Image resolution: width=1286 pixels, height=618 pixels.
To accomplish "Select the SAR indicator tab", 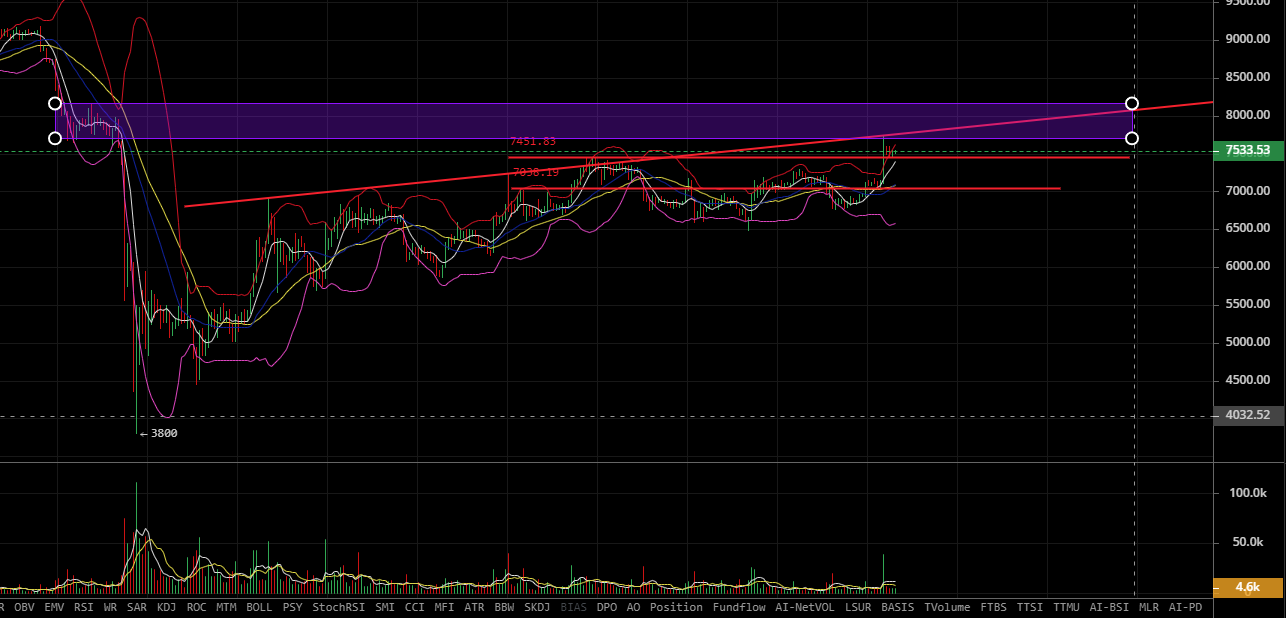I will pos(137,607).
